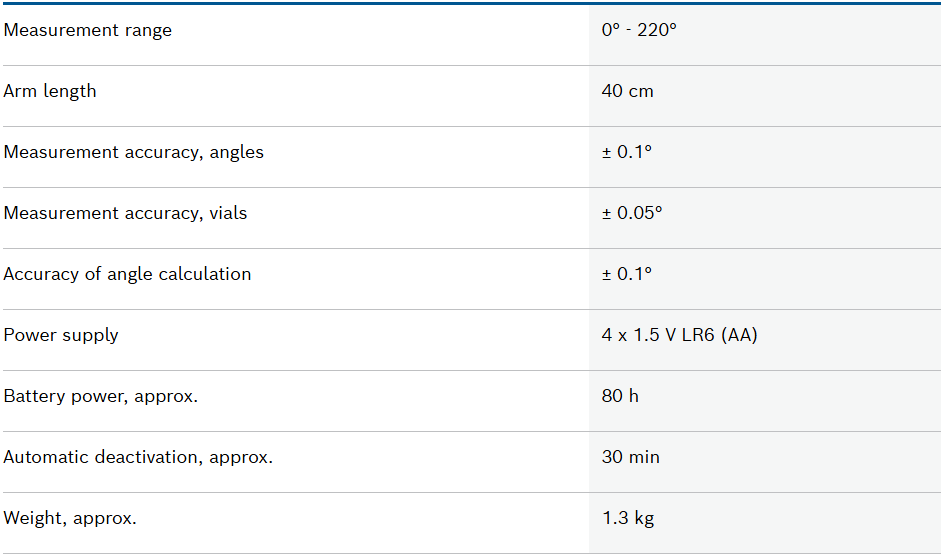Select the "30 min" deactivation value

[630, 457]
